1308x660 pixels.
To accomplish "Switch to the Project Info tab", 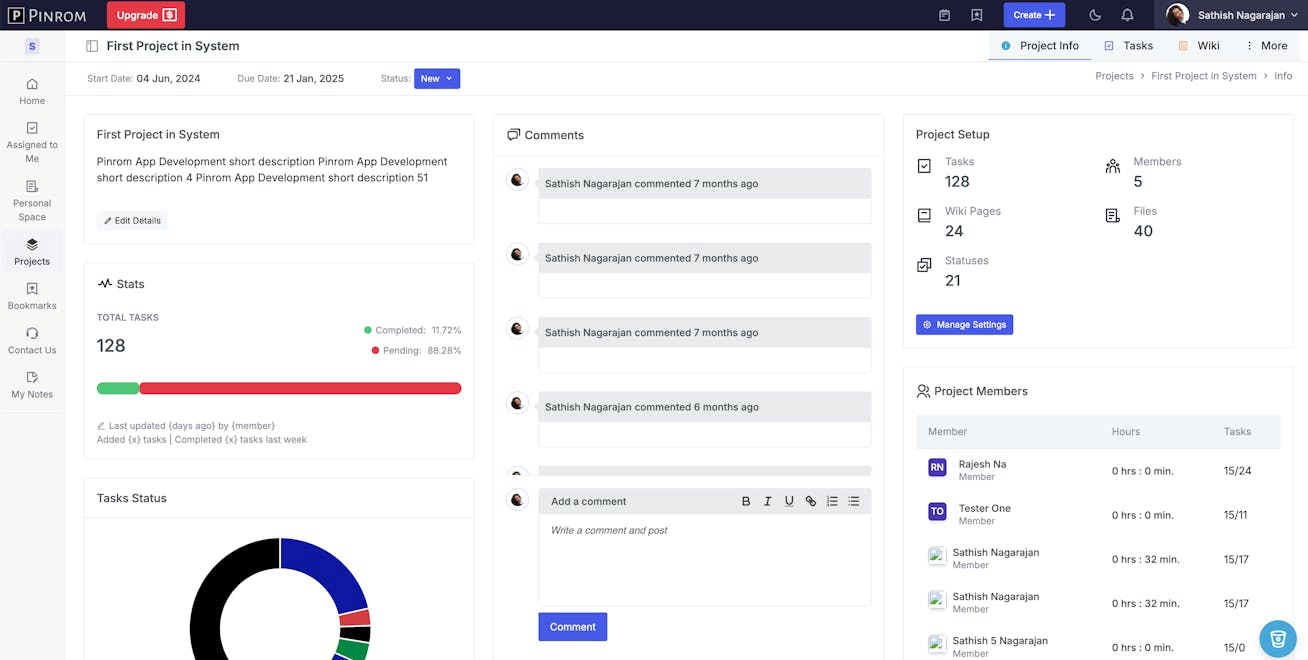I will click(x=1040, y=46).
